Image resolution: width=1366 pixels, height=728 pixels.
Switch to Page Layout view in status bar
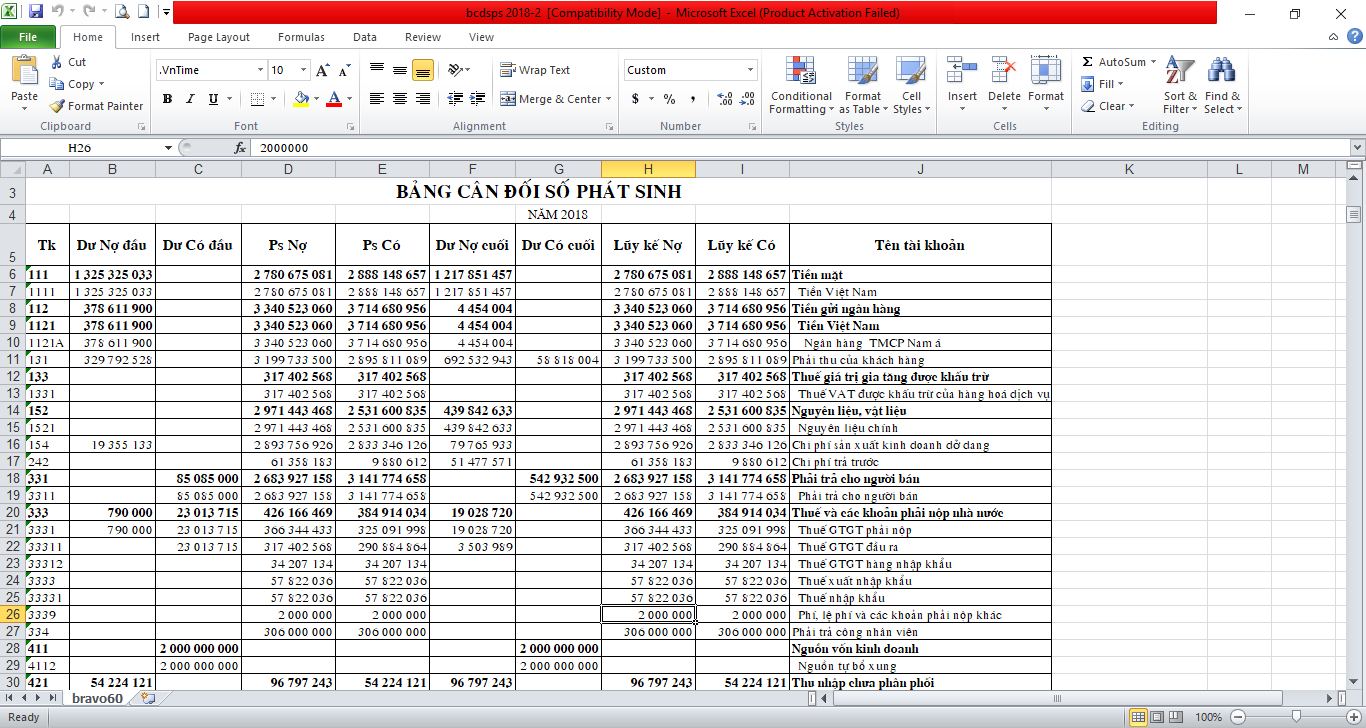coord(1158,717)
